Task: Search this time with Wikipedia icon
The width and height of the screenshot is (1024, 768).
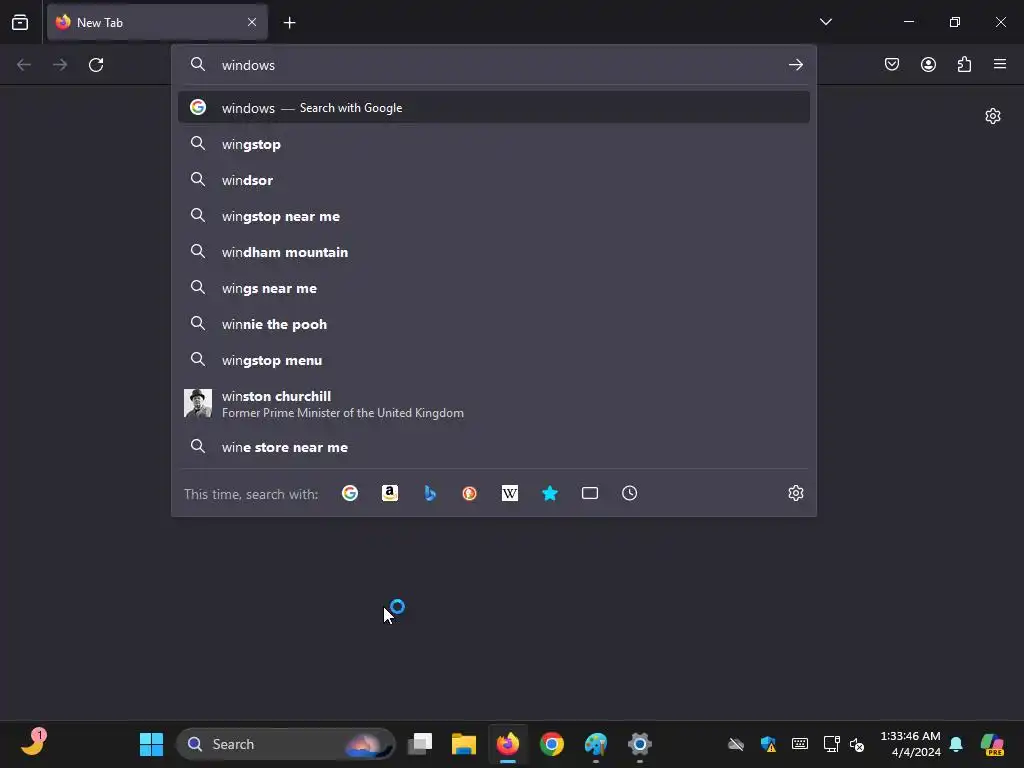Action: 509,493
